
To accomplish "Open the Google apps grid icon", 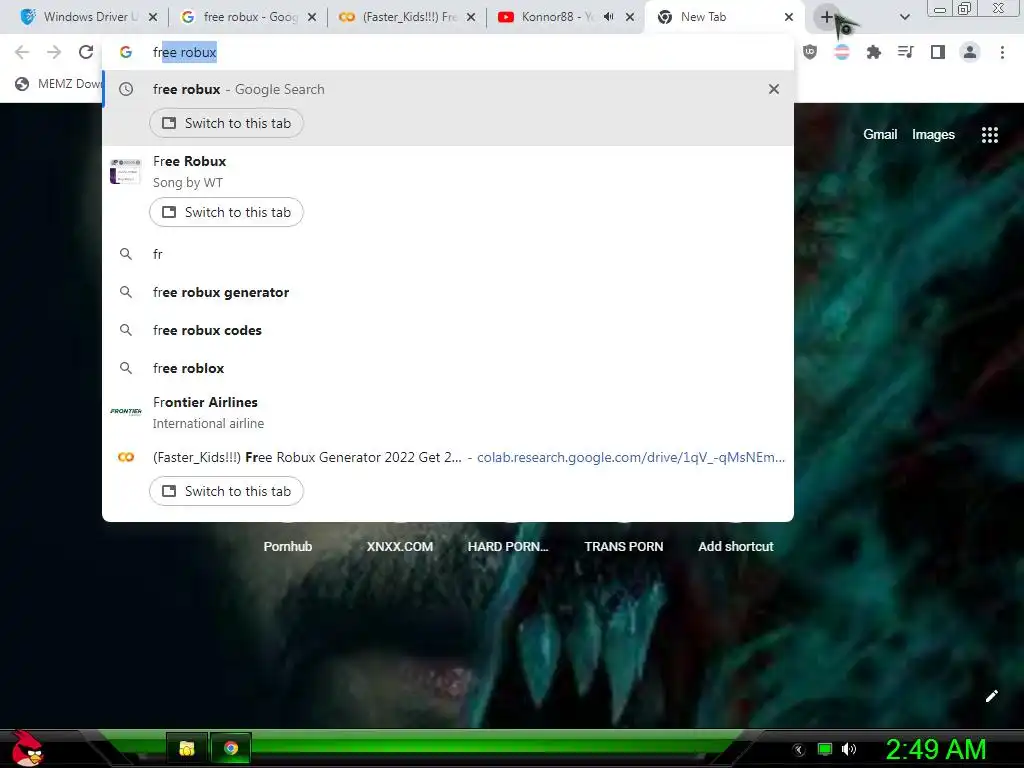I will (x=989, y=135).
